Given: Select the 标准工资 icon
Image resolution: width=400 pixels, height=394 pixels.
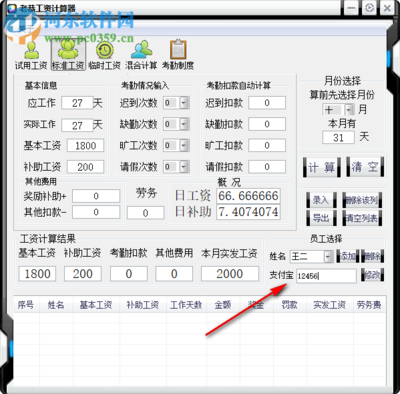Looking at the screenshot, I should (68, 50).
